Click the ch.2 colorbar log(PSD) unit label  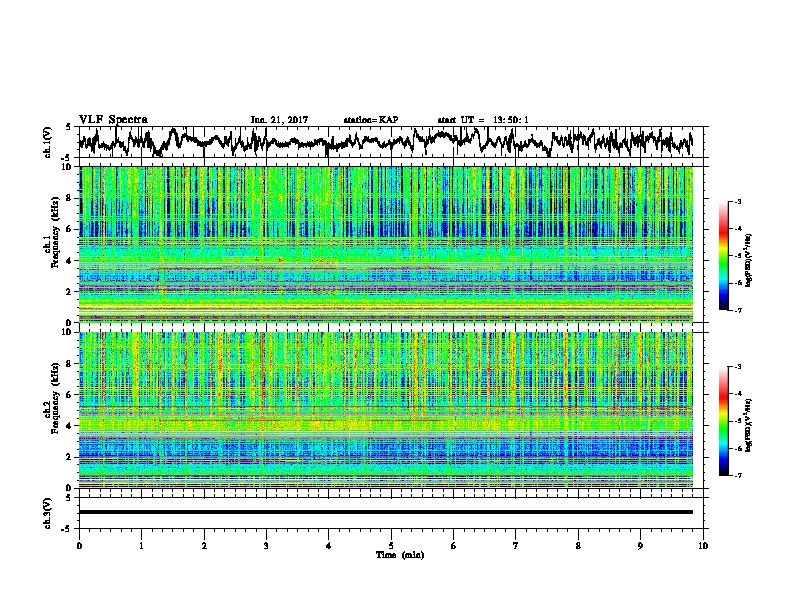click(x=749, y=425)
